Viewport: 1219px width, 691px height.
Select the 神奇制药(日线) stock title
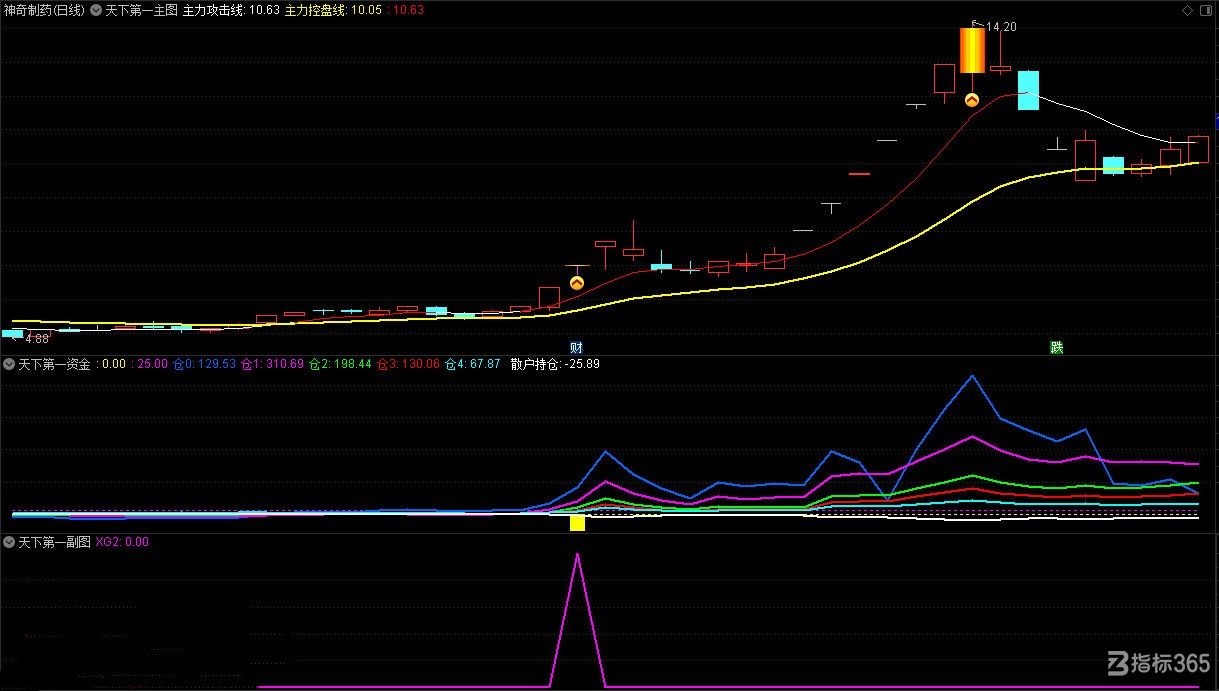pyautogui.click(x=45, y=10)
